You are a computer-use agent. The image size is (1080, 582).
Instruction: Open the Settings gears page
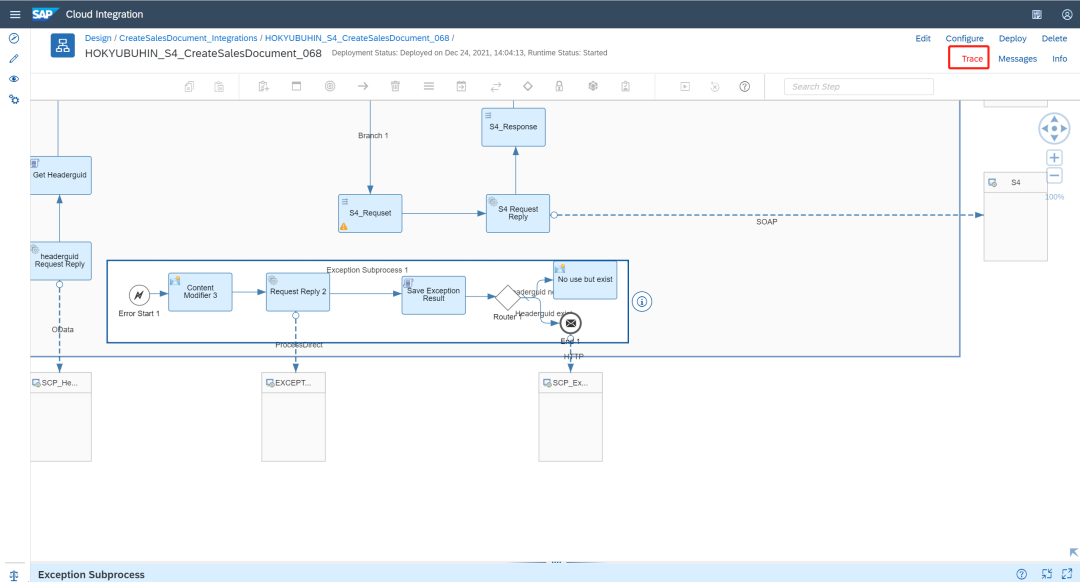tap(14, 99)
